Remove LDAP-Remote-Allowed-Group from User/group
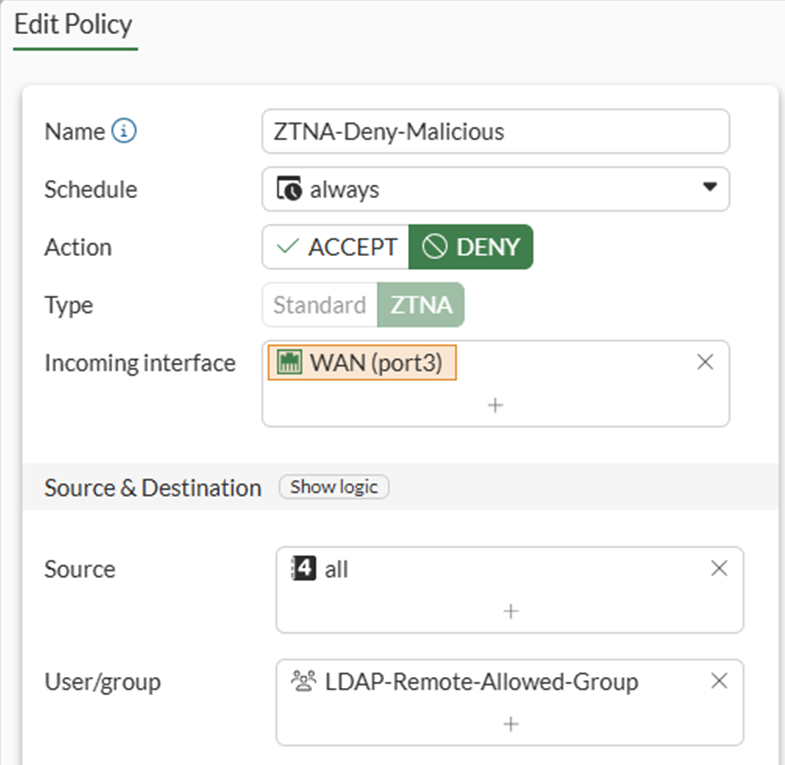The height and width of the screenshot is (765, 785). tap(718, 681)
